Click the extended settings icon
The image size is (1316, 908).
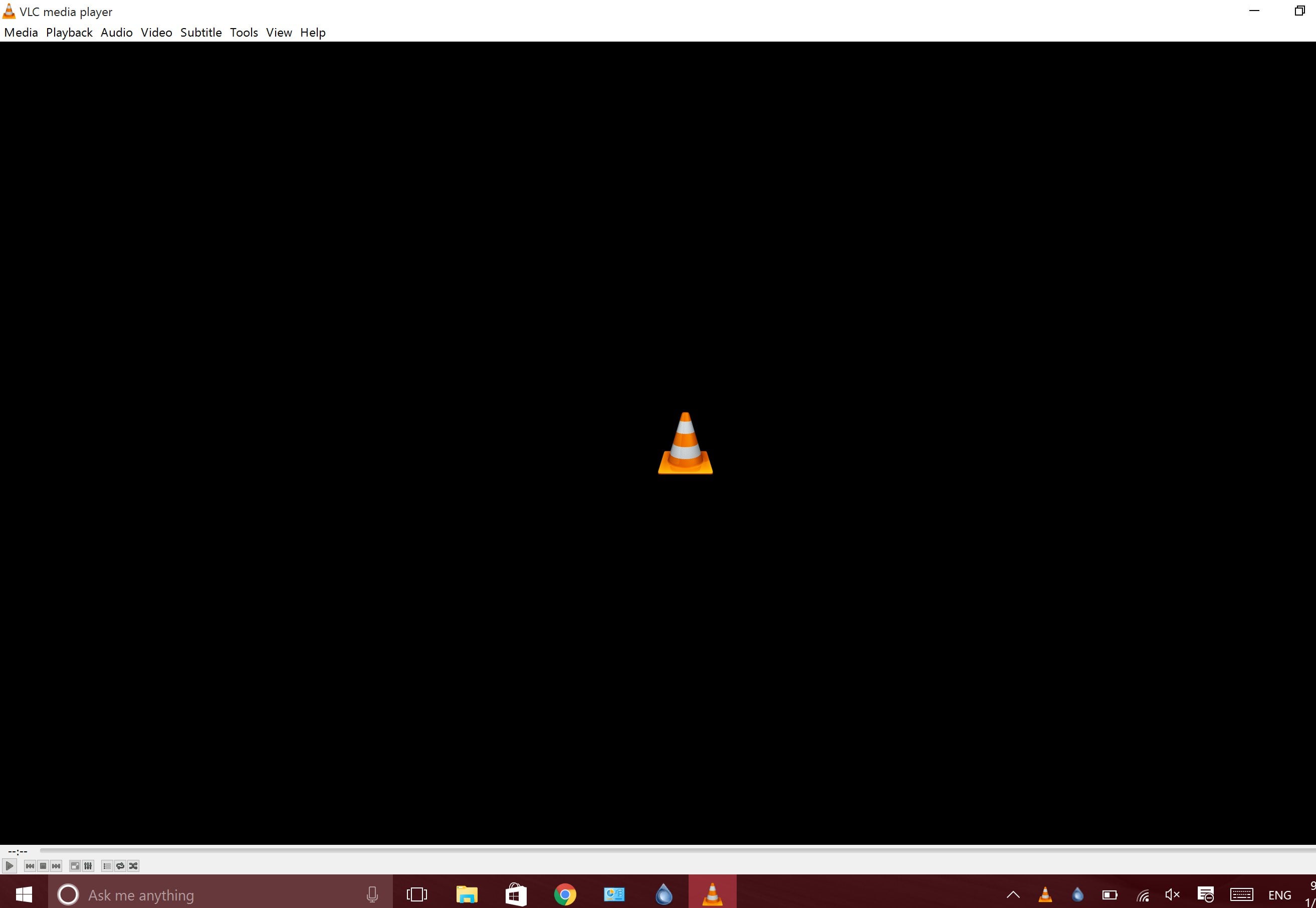(x=89, y=866)
